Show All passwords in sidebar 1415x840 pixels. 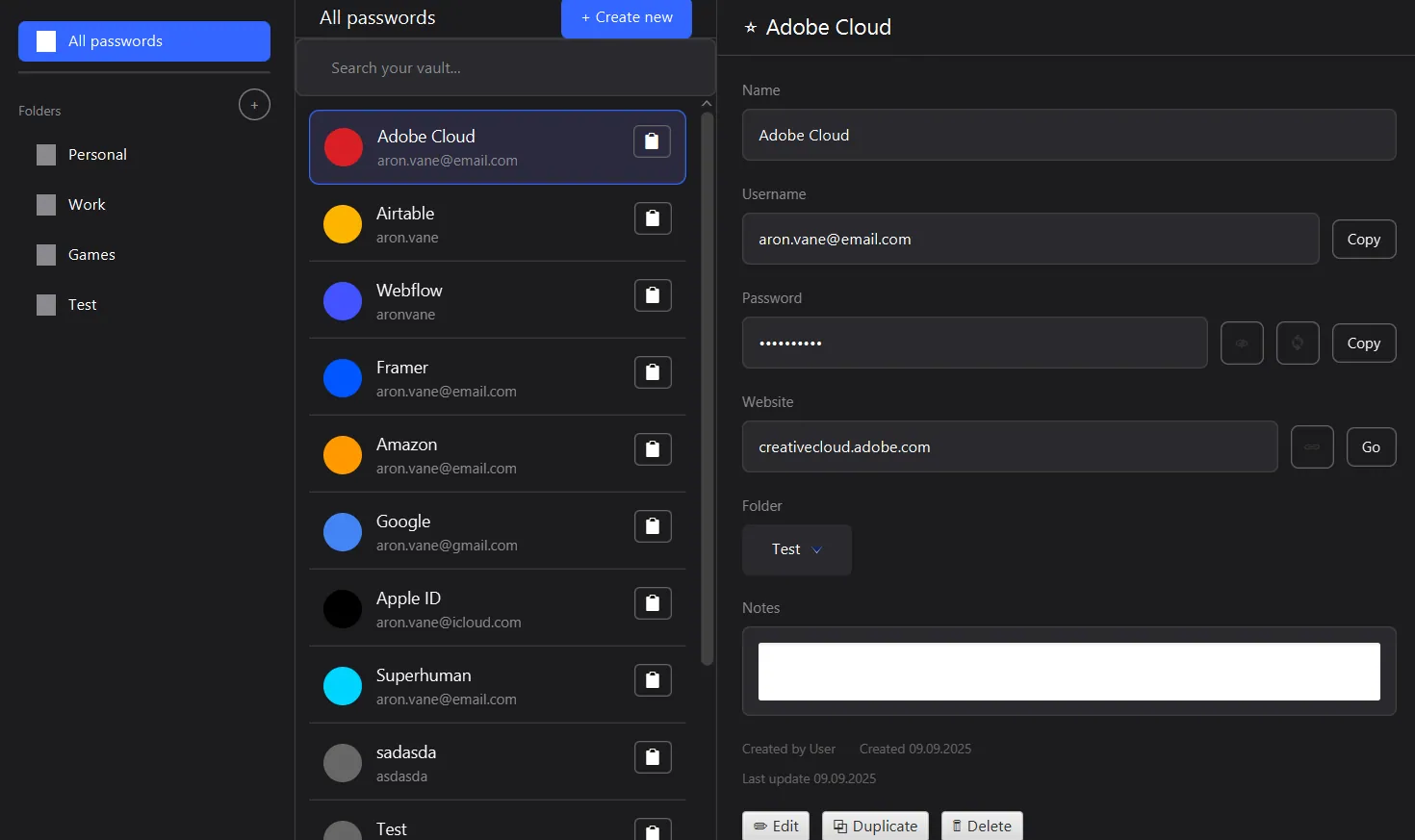pyautogui.click(x=144, y=41)
